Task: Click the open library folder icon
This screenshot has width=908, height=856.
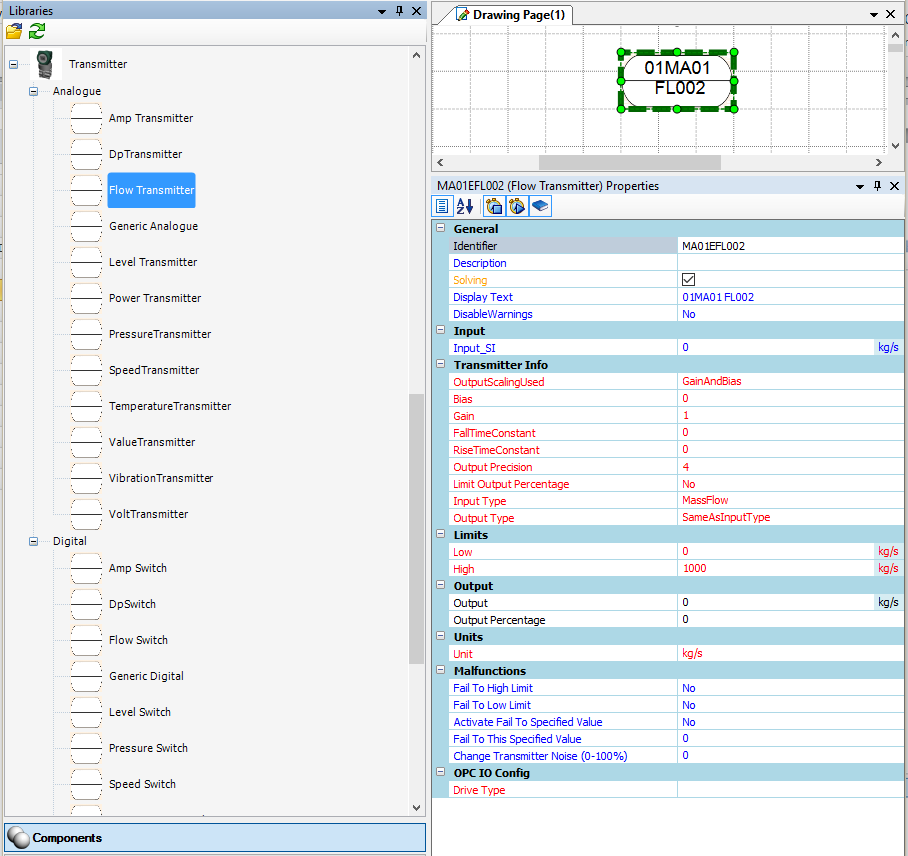Action: pos(14,31)
